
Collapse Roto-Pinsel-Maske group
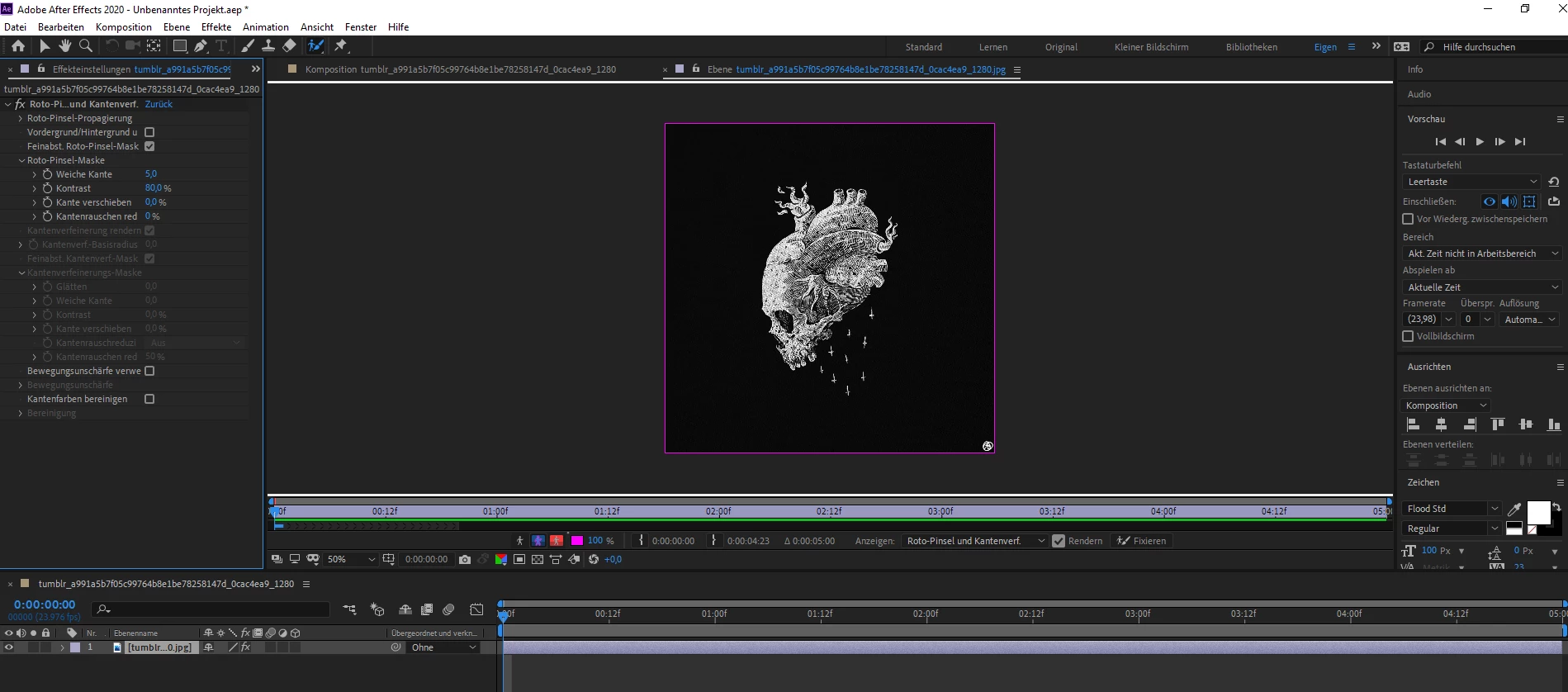21,160
